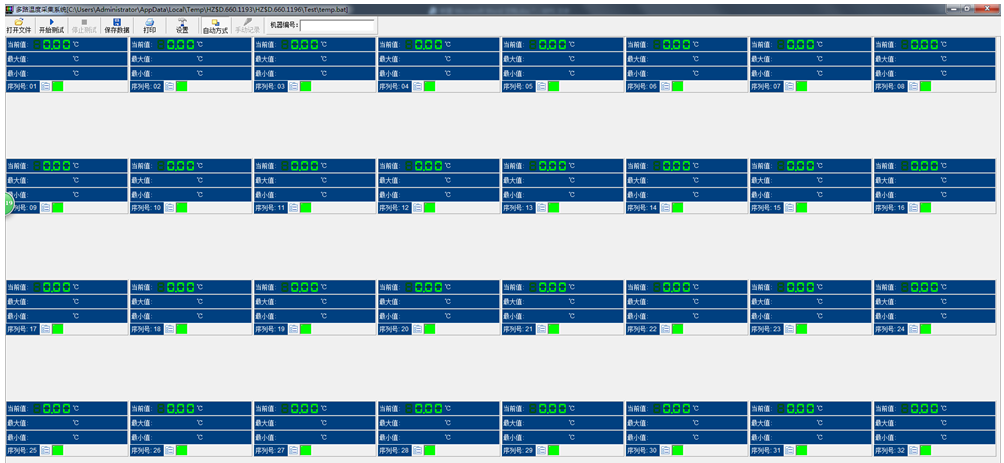The image size is (1004, 463).
Task: Click the 打开文件 (Open File) toolbar icon
Action: 18,25
